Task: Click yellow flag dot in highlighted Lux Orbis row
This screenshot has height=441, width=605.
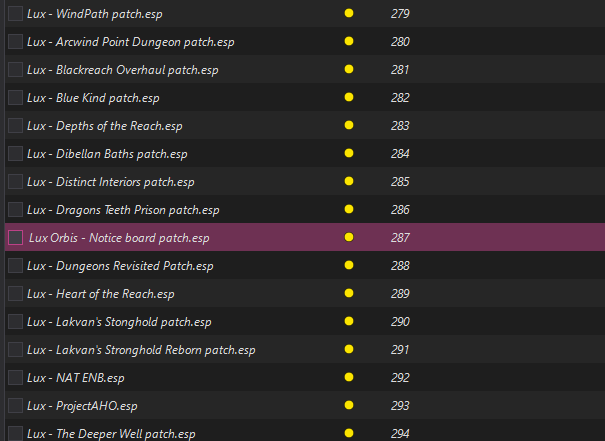Action: point(349,237)
